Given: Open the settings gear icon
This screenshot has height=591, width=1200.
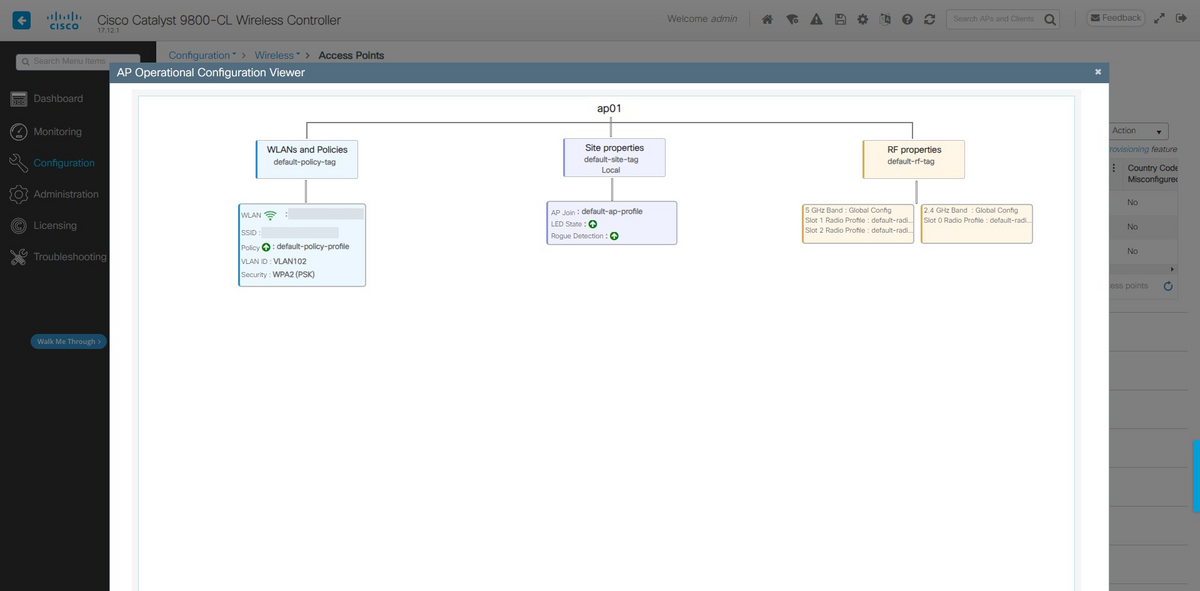Looking at the screenshot, I should click(x=862, y=19).
